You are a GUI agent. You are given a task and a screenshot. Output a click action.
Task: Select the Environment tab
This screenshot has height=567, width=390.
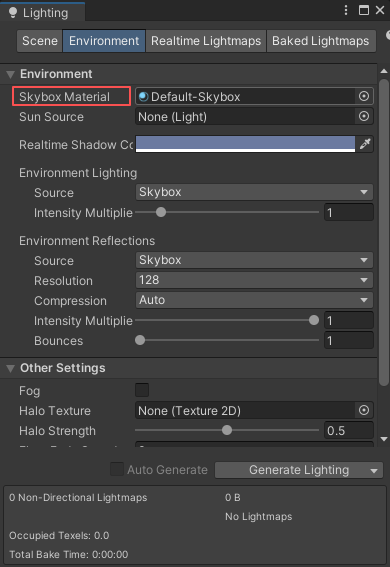pyautogui.click(x=104, y=41)
